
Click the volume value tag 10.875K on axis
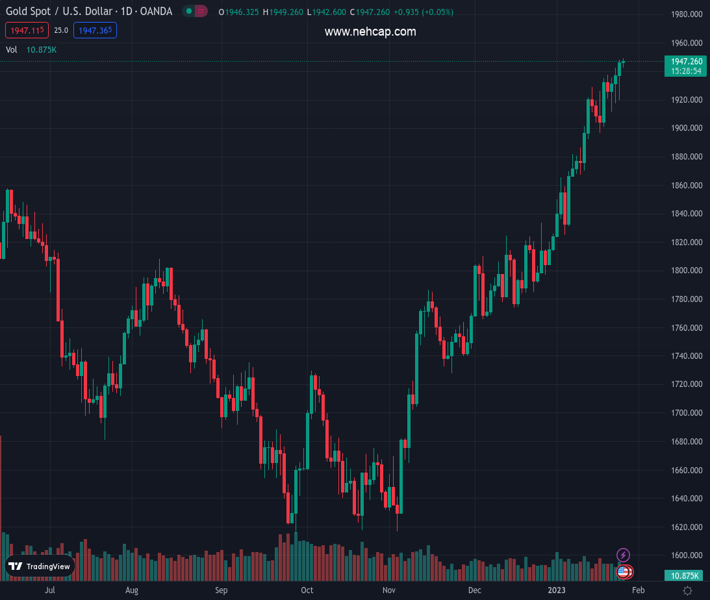click(684, 576)
